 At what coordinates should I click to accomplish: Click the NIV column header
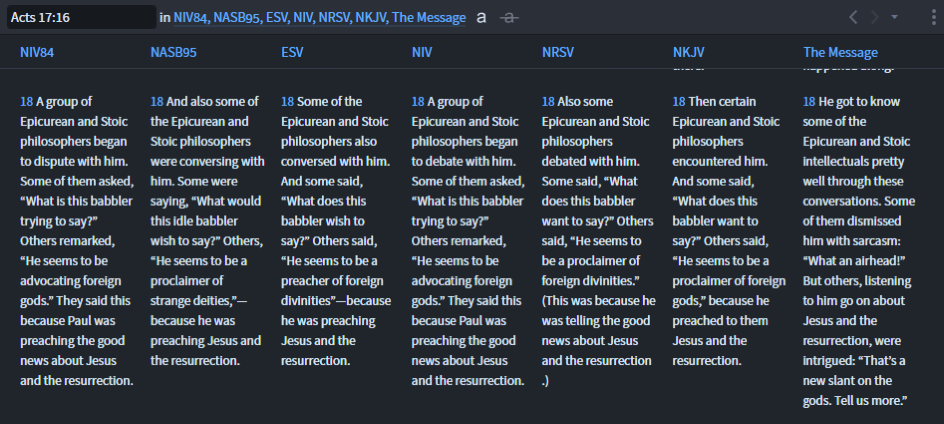click(x=422, y=52)
